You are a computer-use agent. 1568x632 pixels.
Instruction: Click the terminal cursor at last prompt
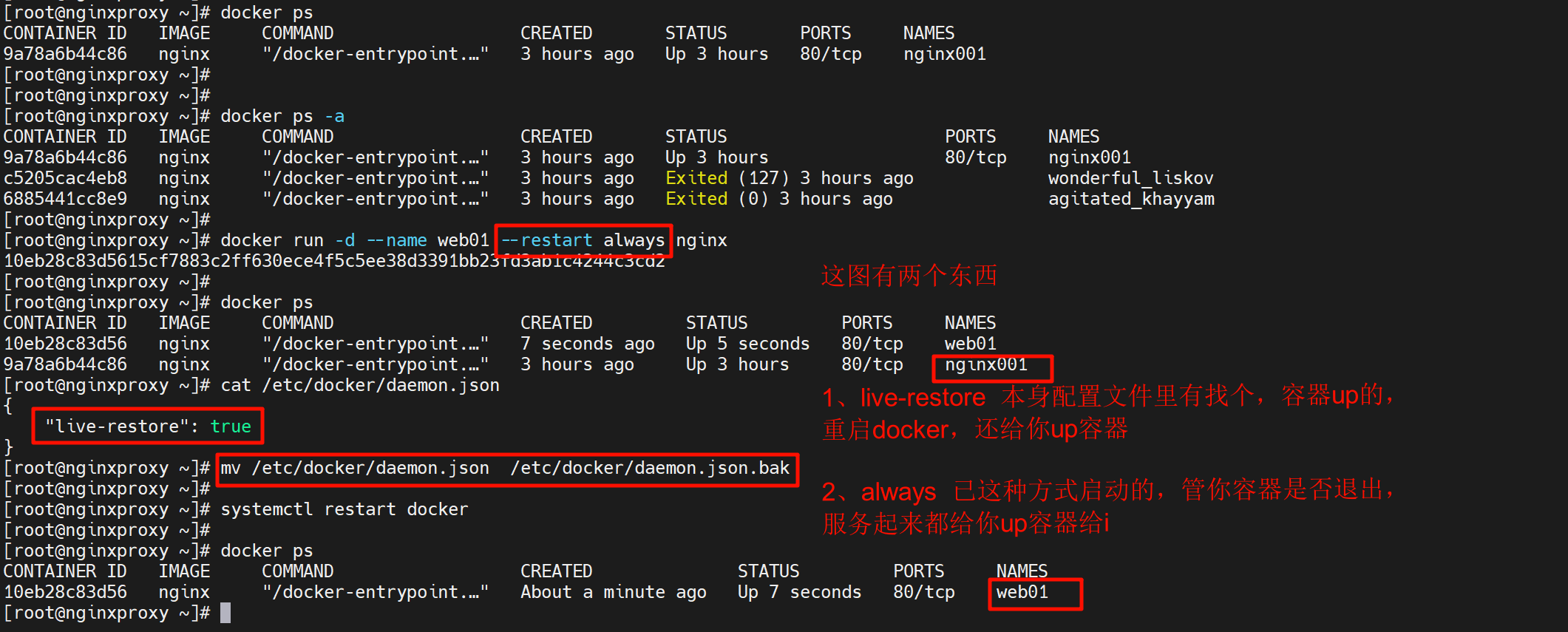(x=225, y=613)
